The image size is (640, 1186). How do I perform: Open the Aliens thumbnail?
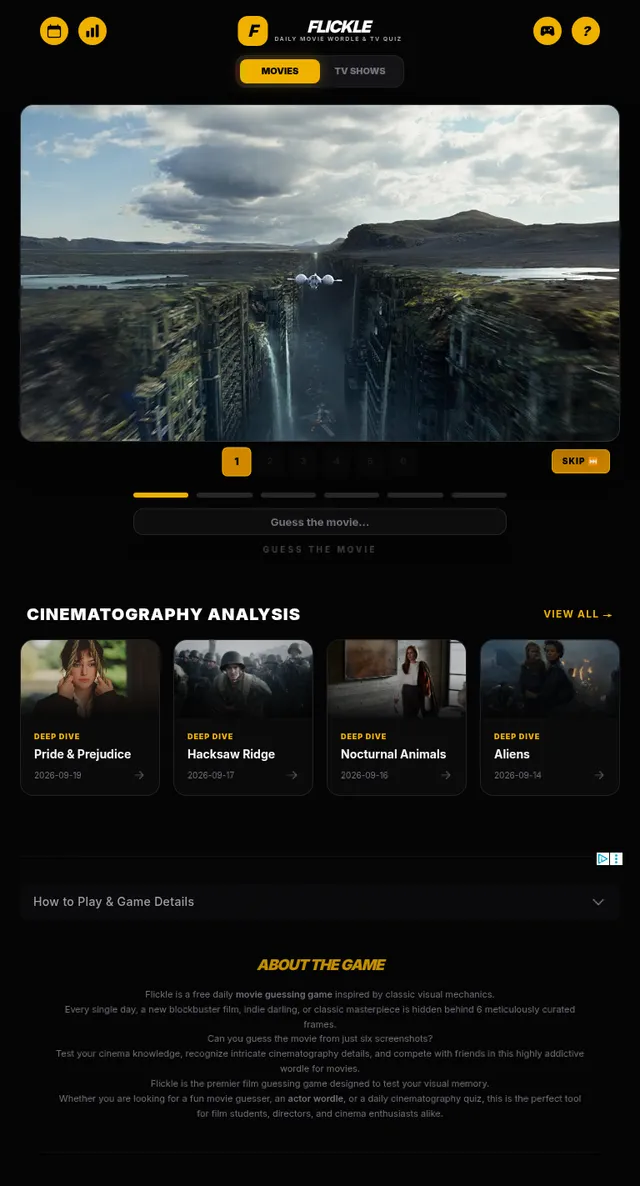click(x=550, y=678)
